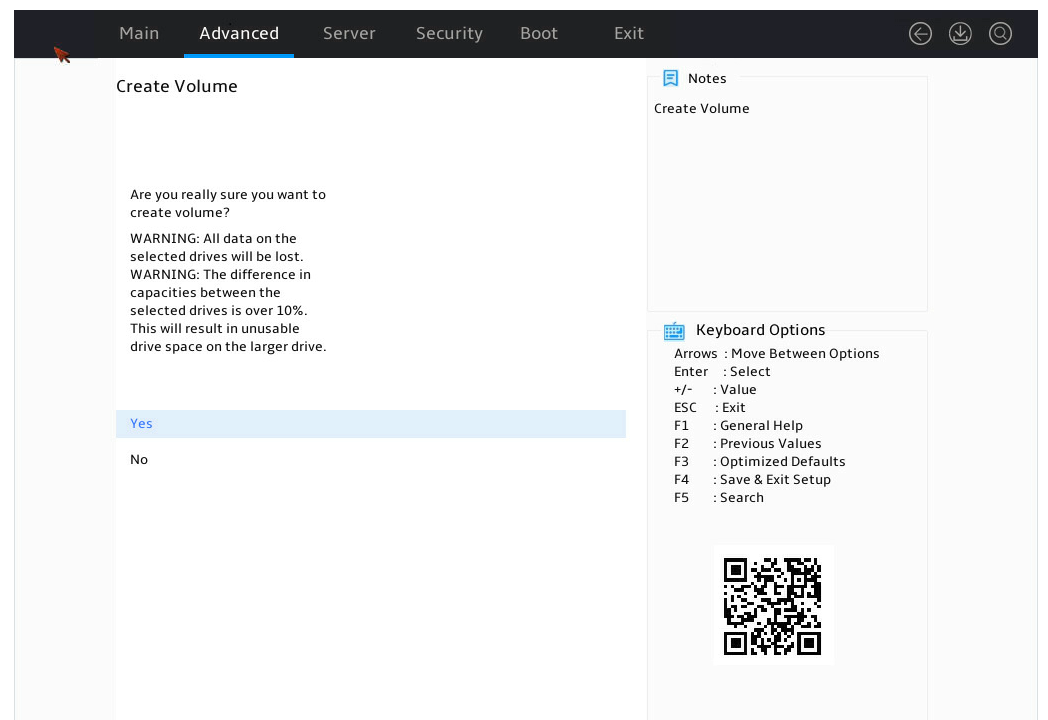This screenshot has width=1048, height=720.
Task: Switch to the Main tab
Action: click(x=139, y=33)
